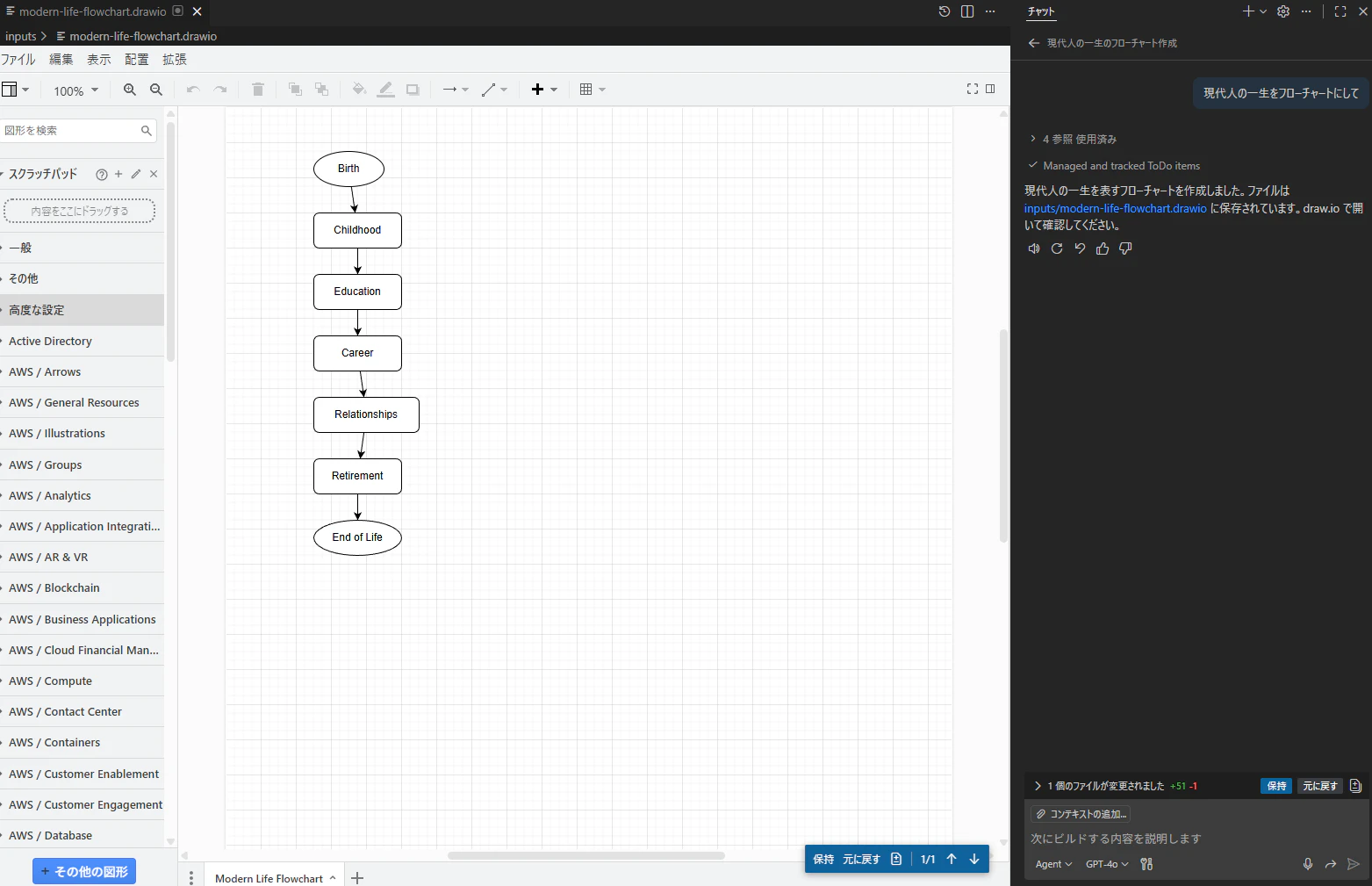Click 元に戻す button in chat panel

pos(1320,786)
